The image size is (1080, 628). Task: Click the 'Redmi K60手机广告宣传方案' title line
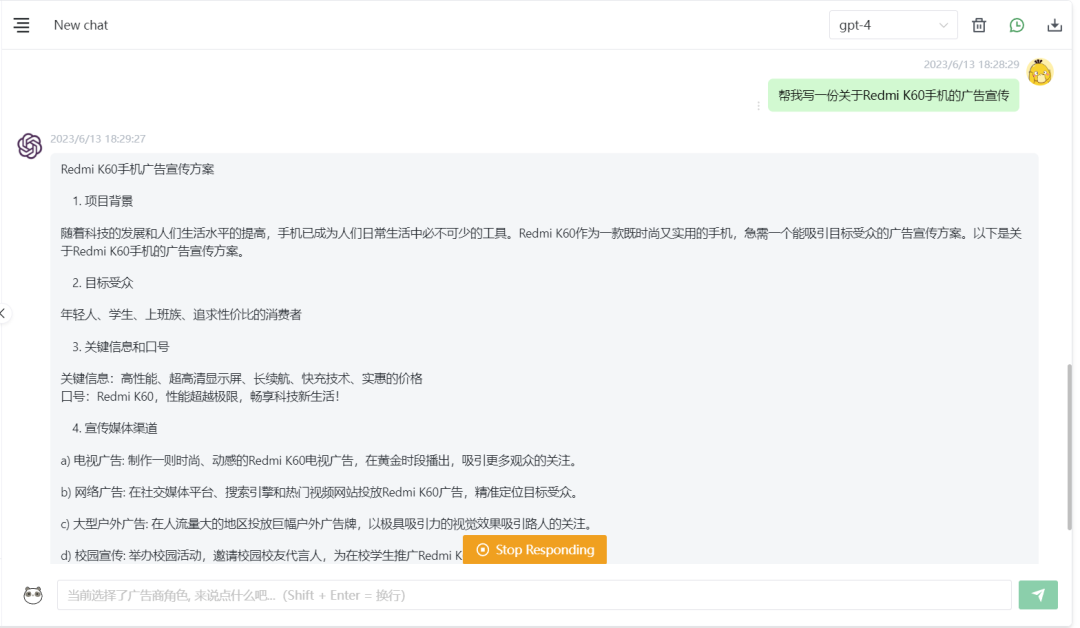(138, 169)
